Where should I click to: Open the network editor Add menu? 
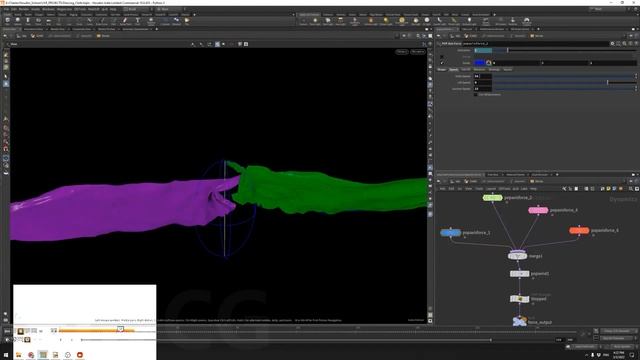coord(442,189)
